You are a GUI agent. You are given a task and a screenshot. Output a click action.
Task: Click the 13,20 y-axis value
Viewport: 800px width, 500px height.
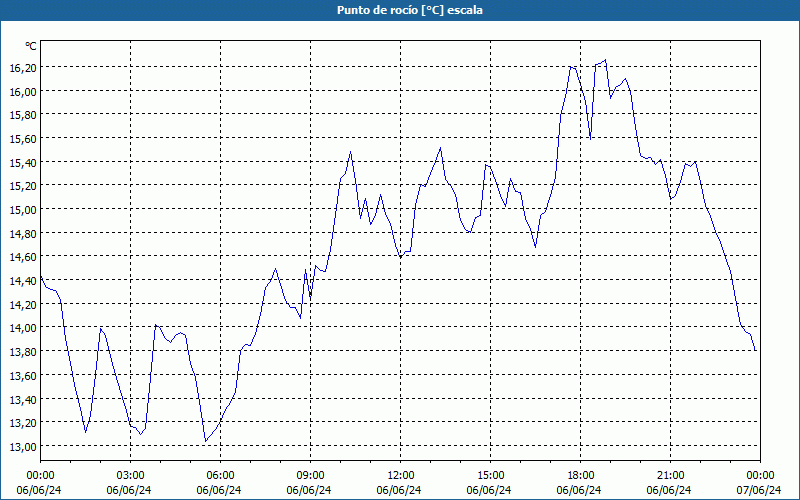(x=23, y=423)
